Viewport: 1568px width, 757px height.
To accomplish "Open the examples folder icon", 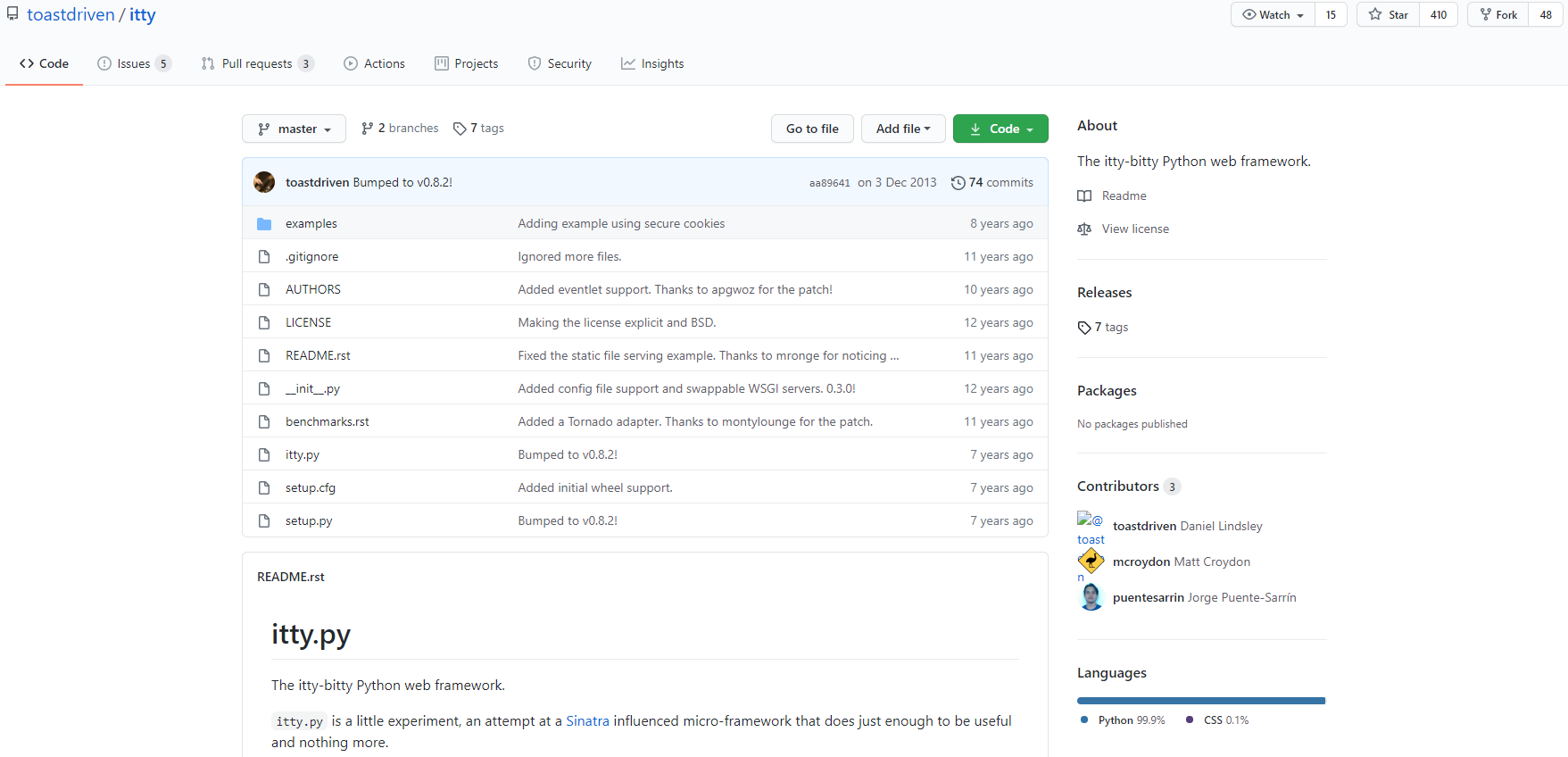I will click(x=264, y=224).
